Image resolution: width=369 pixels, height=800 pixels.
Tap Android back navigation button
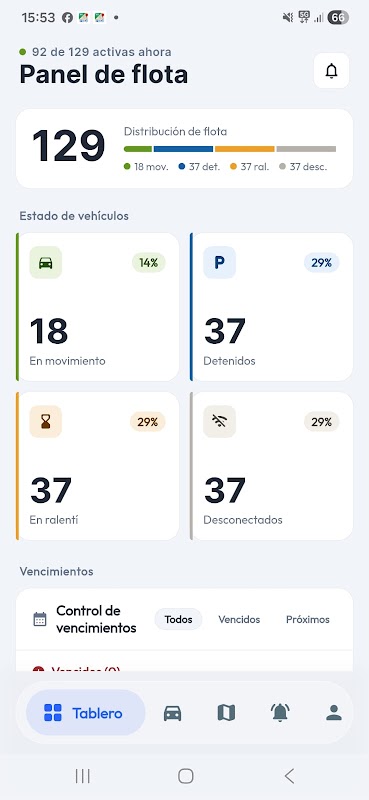[289, 776]
